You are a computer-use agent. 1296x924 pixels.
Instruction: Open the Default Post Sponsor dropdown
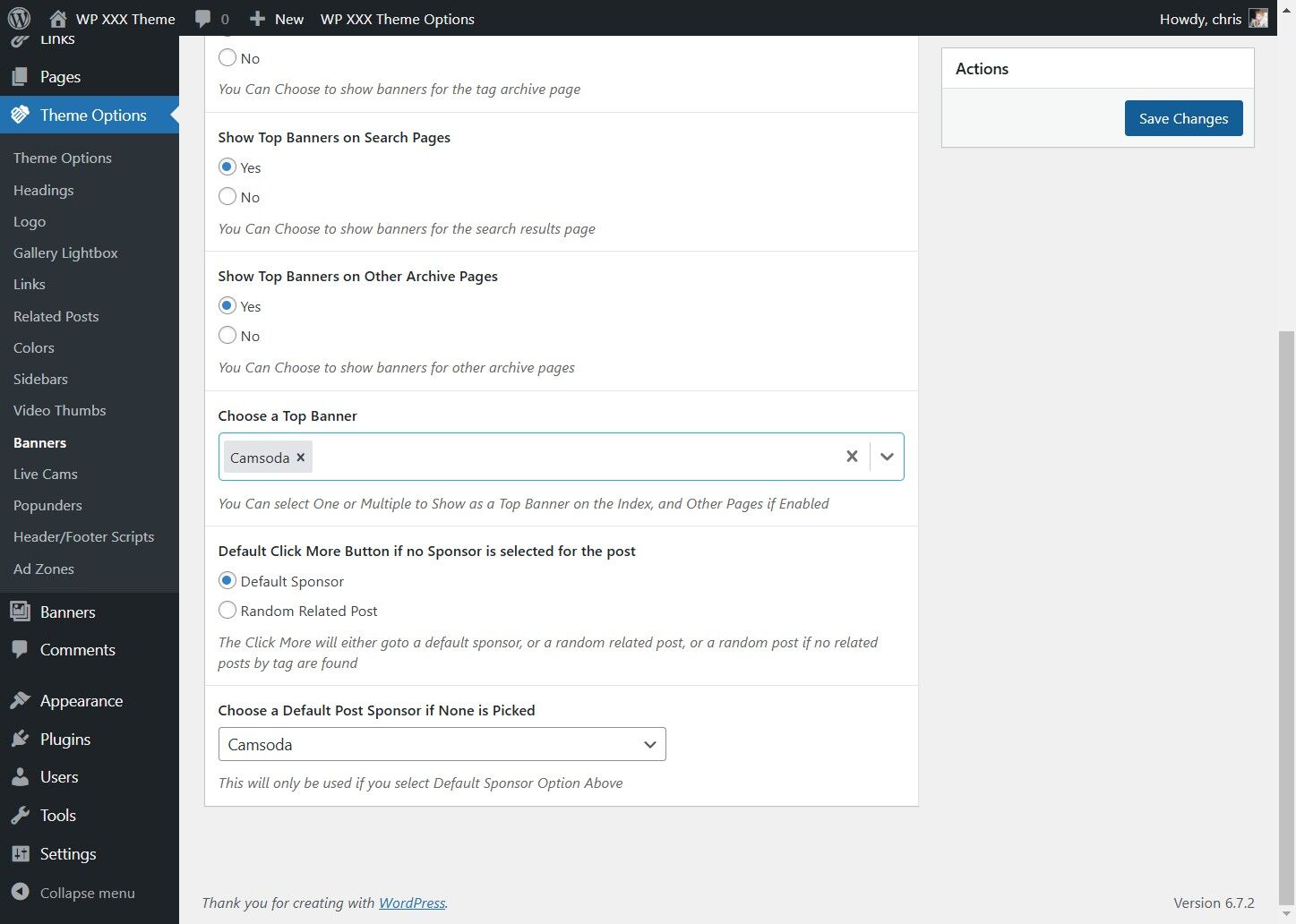648,744
